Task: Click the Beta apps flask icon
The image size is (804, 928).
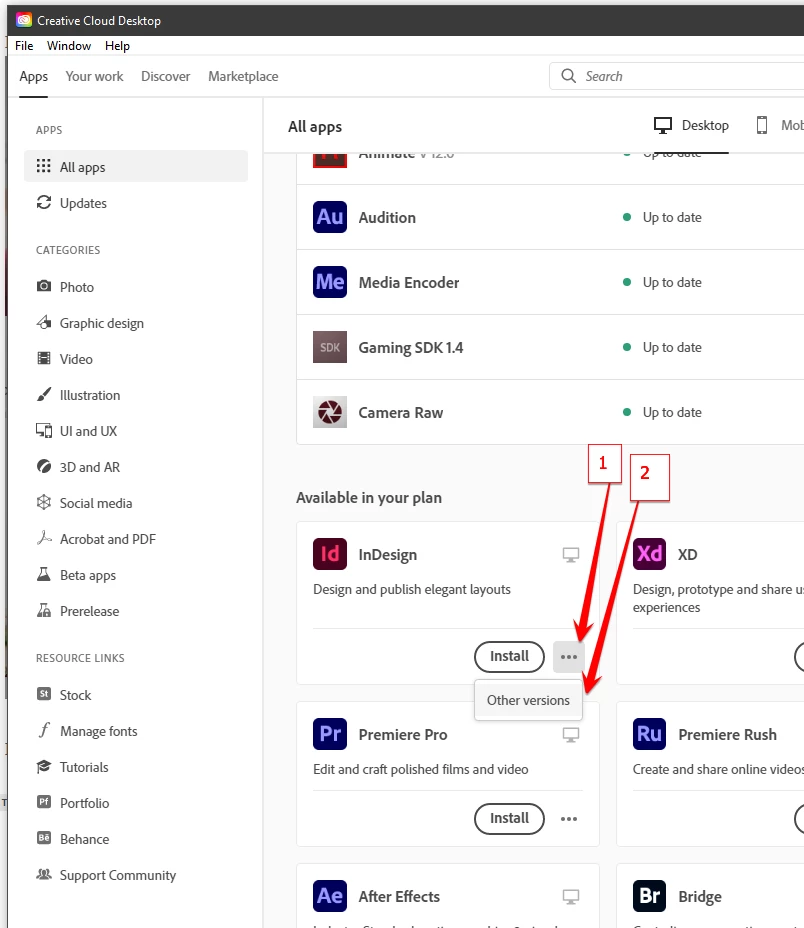Action: point(44,574)
